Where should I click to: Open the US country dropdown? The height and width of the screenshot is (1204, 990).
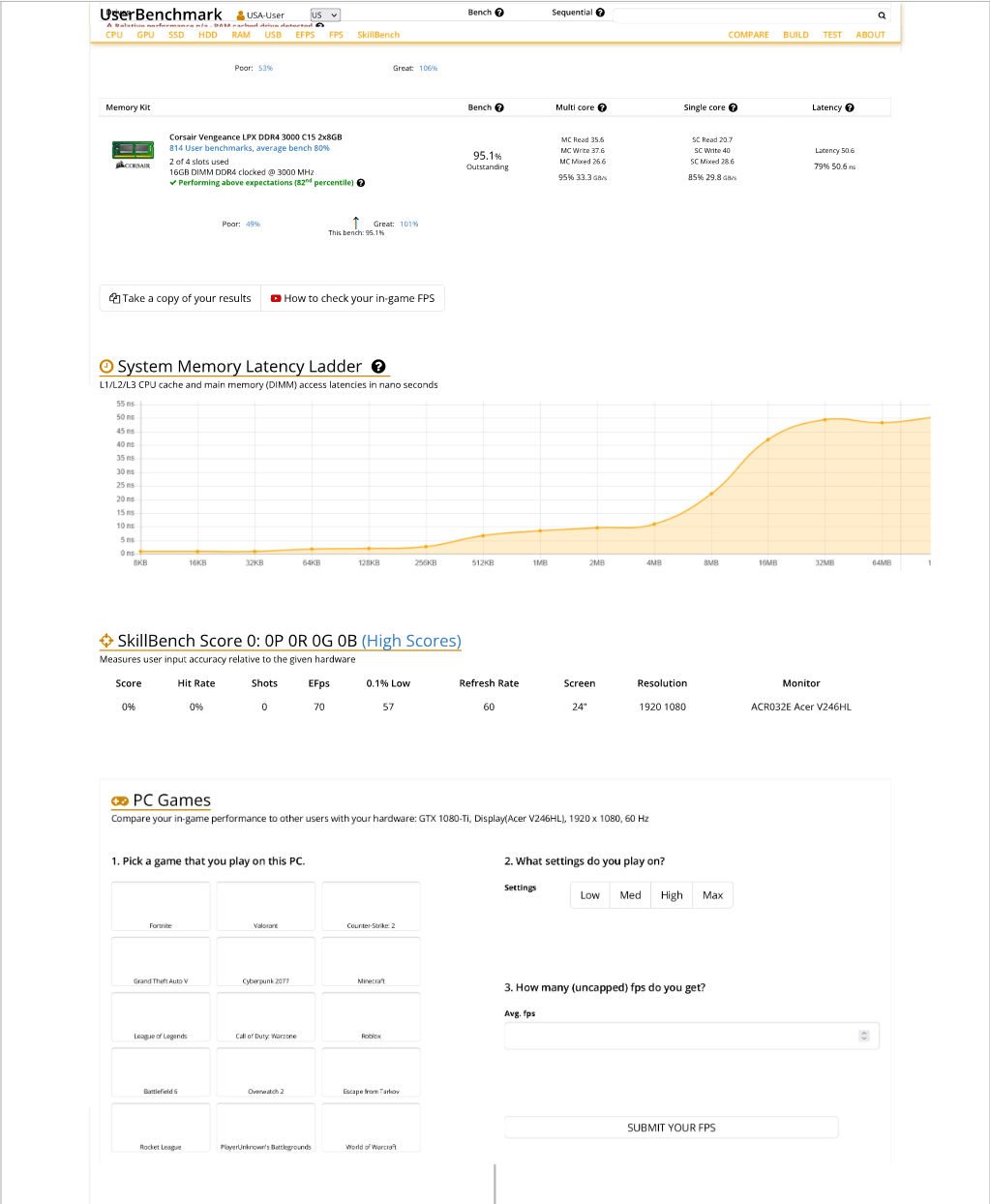[x=325, y=15]
